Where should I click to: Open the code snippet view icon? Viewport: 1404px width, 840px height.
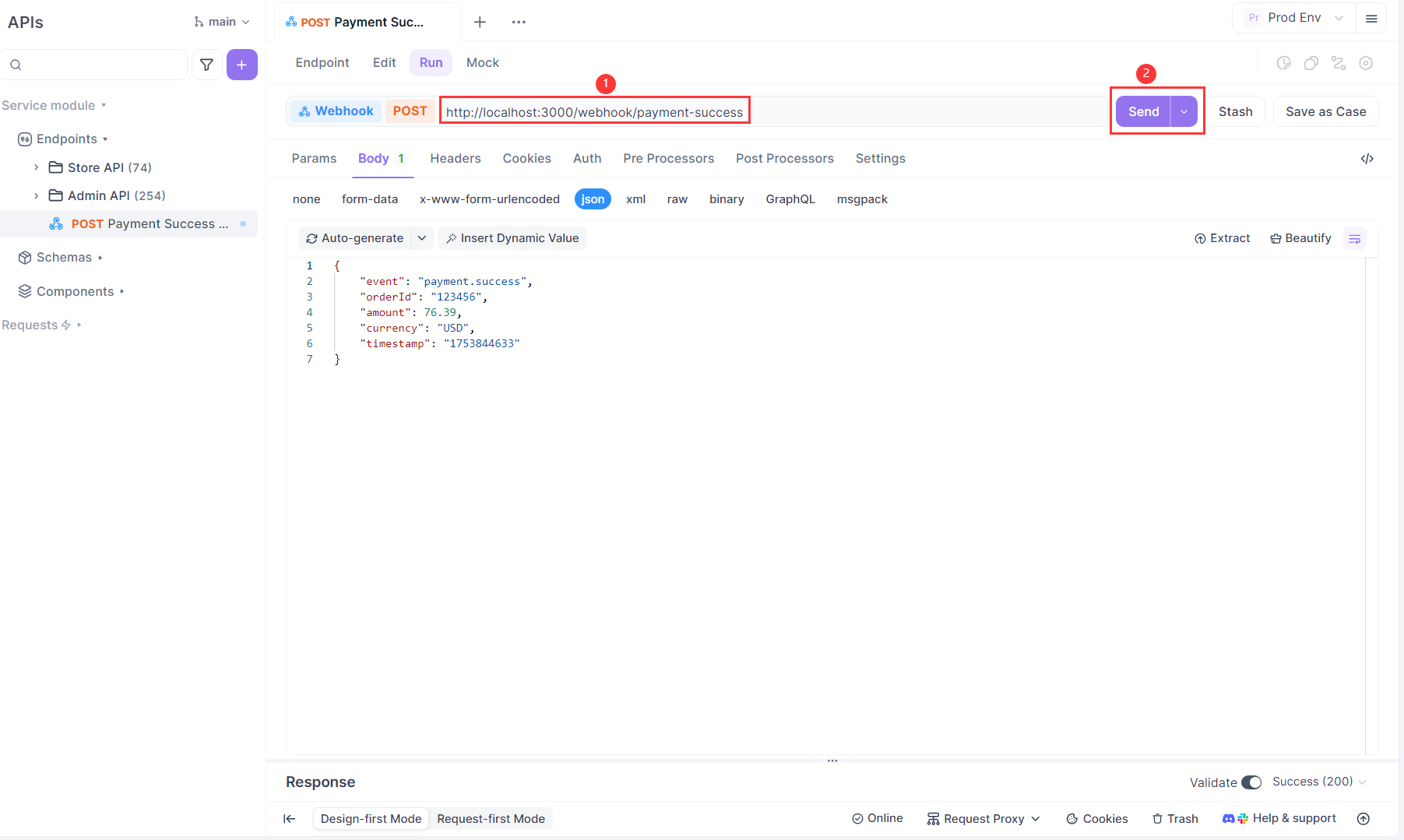(x=1367, y=159)
